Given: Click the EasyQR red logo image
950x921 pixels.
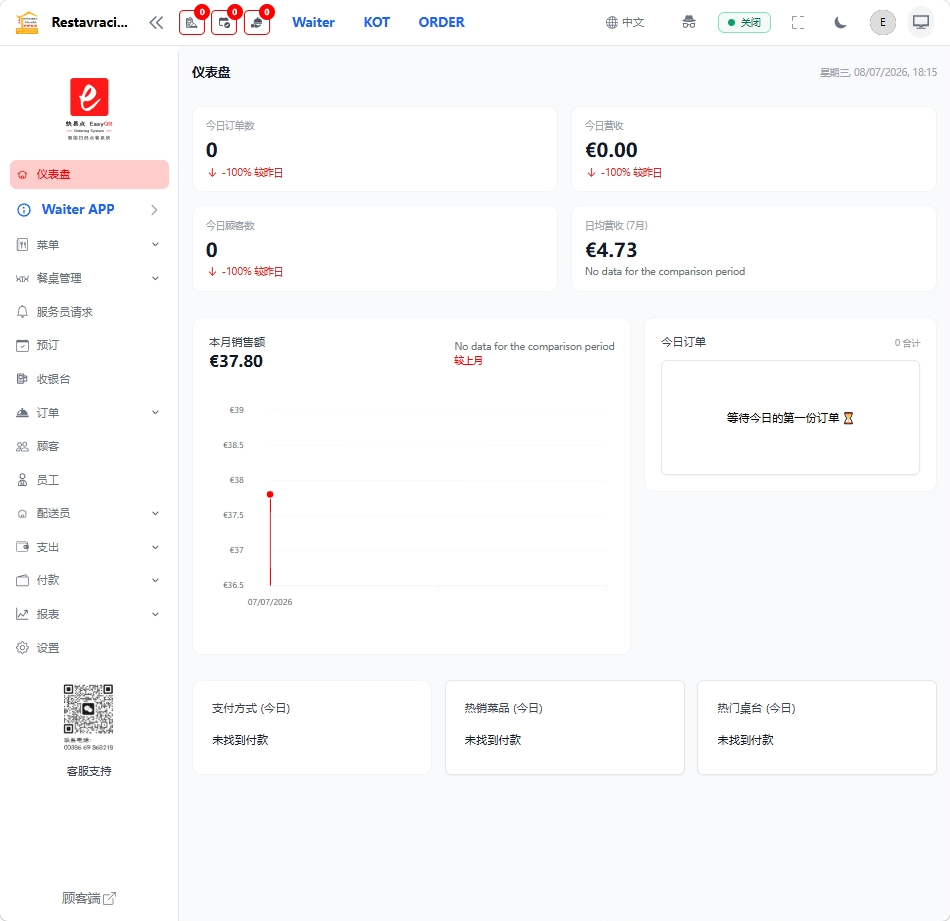Looking at the screenshot, I should [89, 108].
